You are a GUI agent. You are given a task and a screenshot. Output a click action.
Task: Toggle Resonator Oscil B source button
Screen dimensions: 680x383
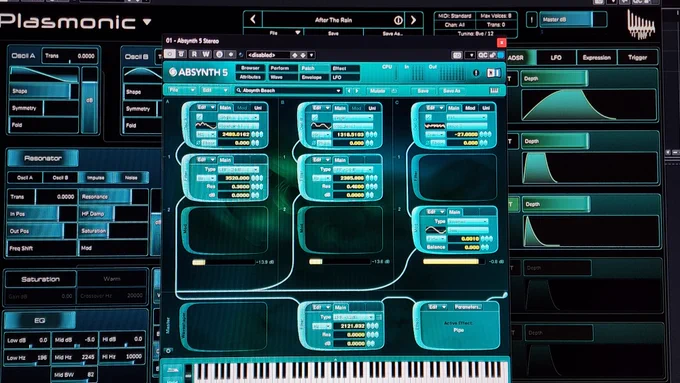point(60,177)
